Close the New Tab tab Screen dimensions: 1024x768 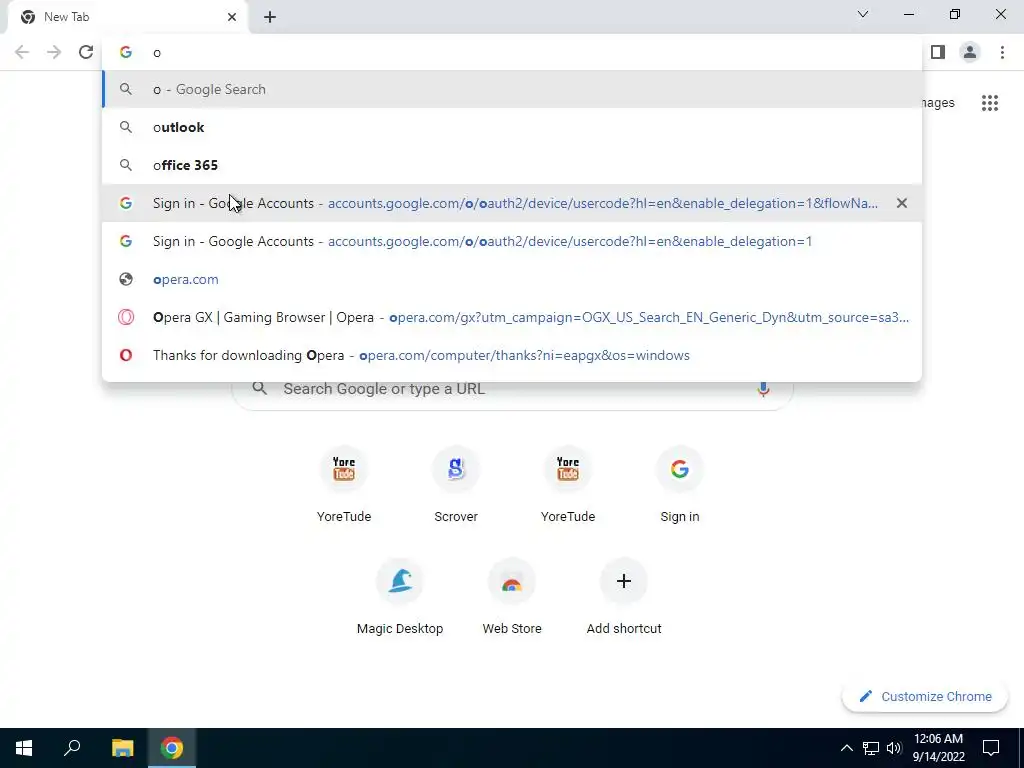232,17
